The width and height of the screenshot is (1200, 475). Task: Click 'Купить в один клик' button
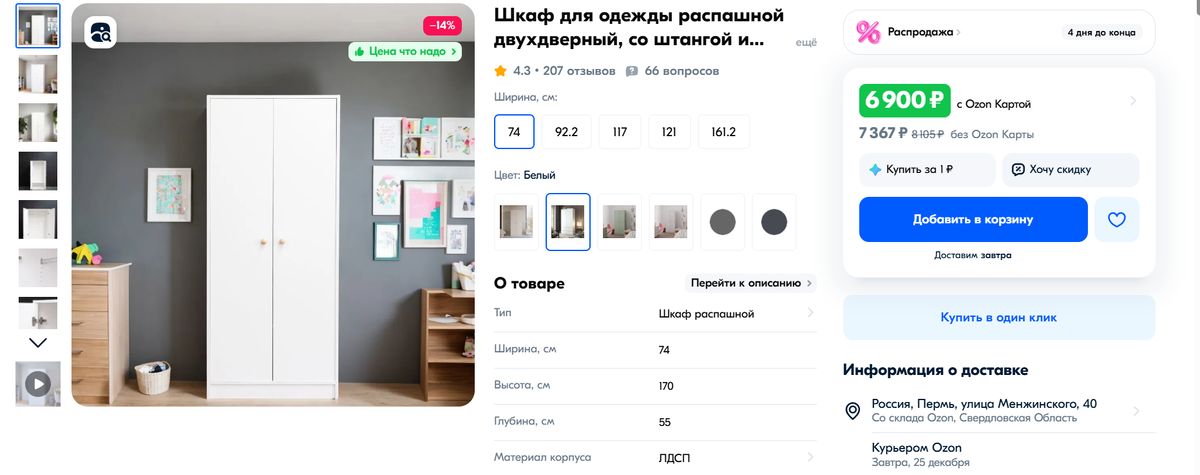click(x=999, y=317)
